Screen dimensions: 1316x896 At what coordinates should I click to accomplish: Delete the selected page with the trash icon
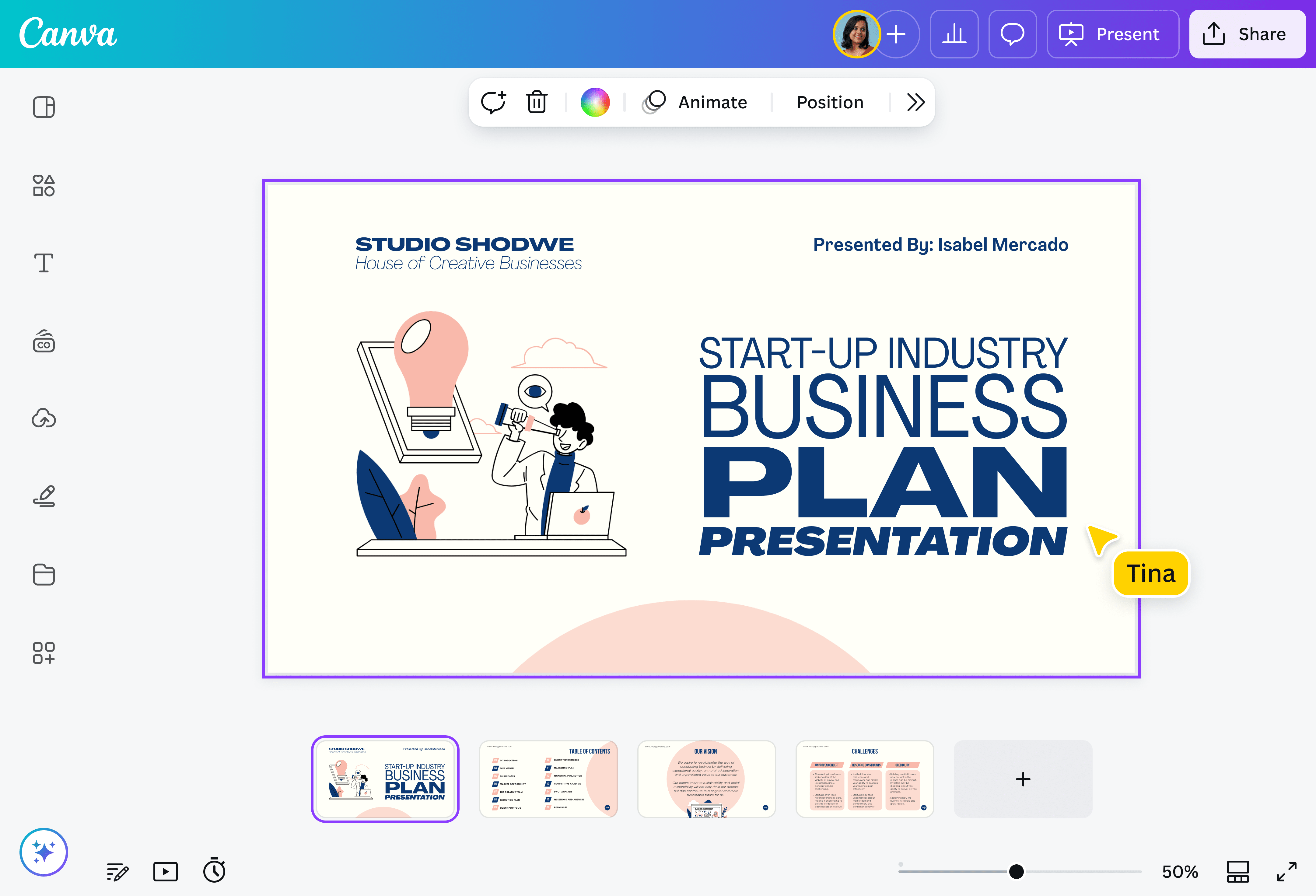click(x=537, y=102)
